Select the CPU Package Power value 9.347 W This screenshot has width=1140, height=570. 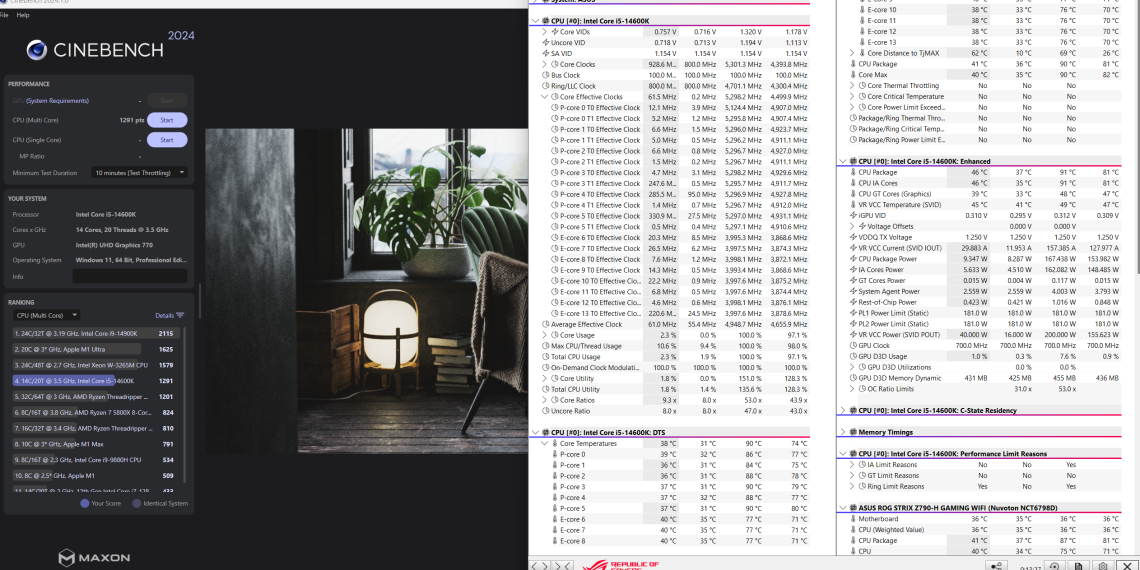pyautogui.click(x=976, y=259)
